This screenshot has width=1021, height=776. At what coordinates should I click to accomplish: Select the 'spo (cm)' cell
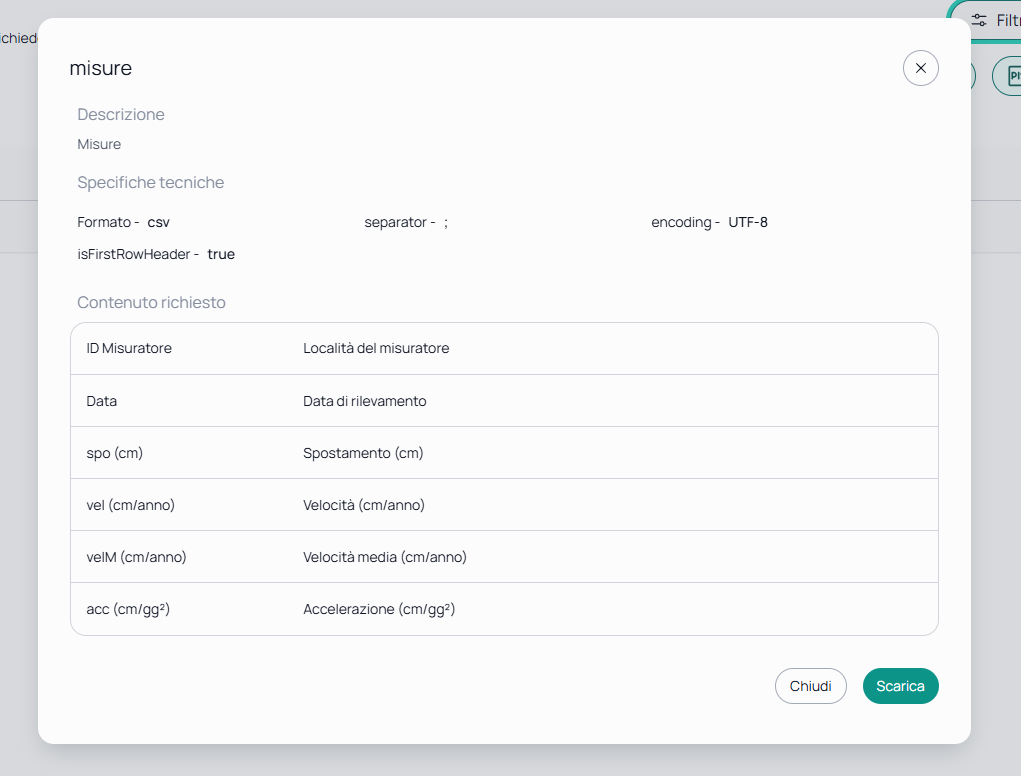tap(115, 453)
